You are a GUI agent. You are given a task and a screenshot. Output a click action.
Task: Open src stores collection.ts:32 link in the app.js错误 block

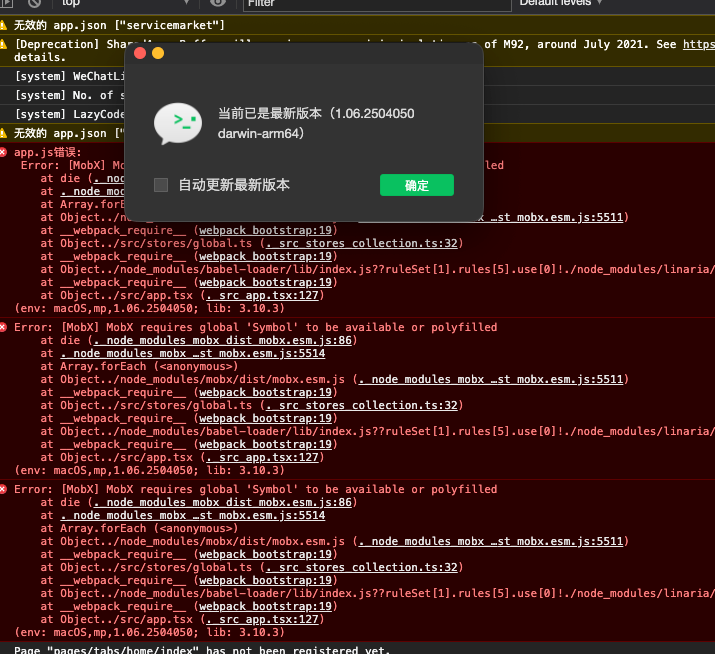tap(362, 244)
